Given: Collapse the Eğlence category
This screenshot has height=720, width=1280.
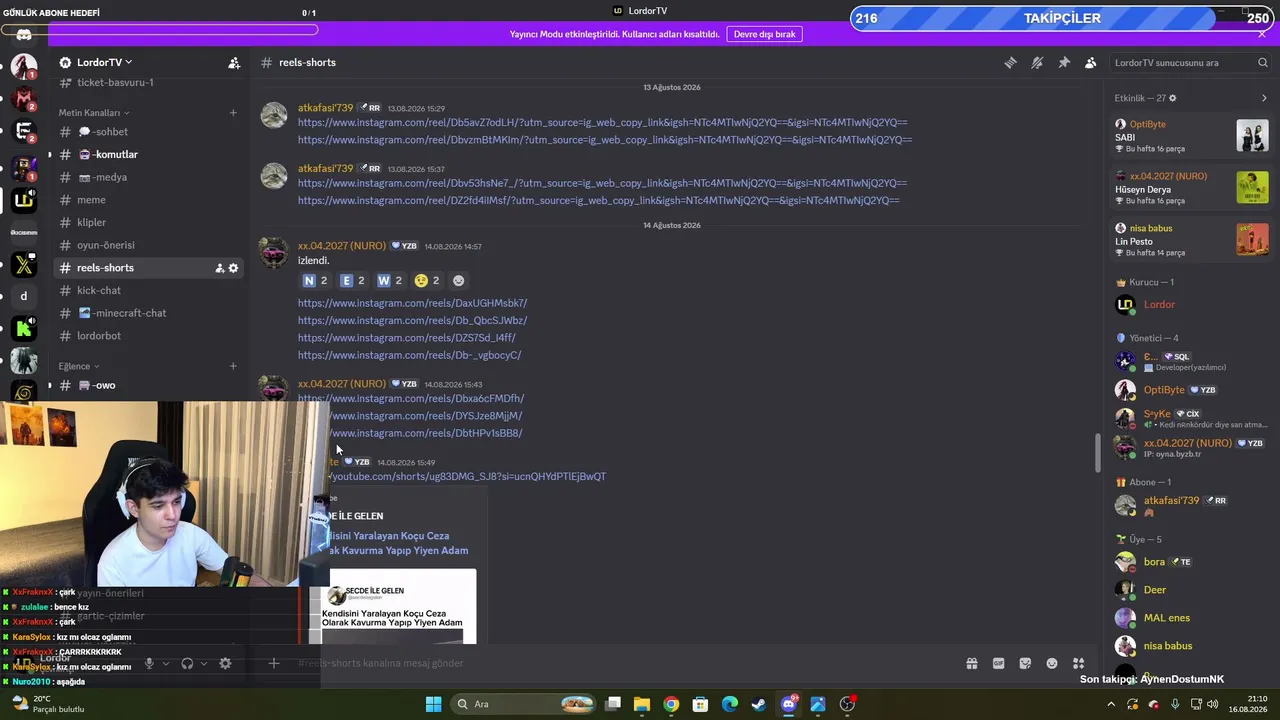Looking at the screenshot, I should tap(79, 366).
